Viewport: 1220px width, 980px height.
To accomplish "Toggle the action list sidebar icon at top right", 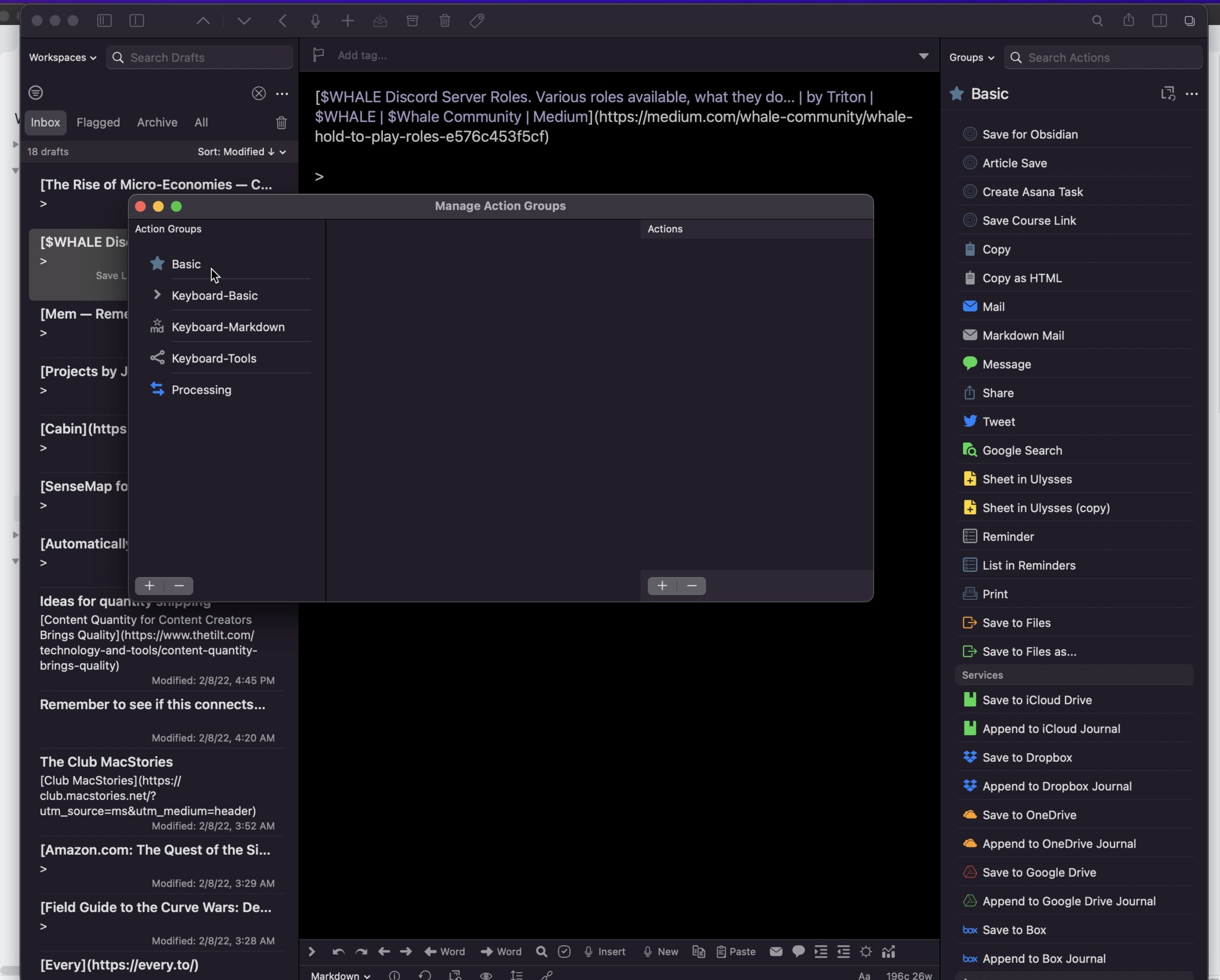I will click(1159, 21).
